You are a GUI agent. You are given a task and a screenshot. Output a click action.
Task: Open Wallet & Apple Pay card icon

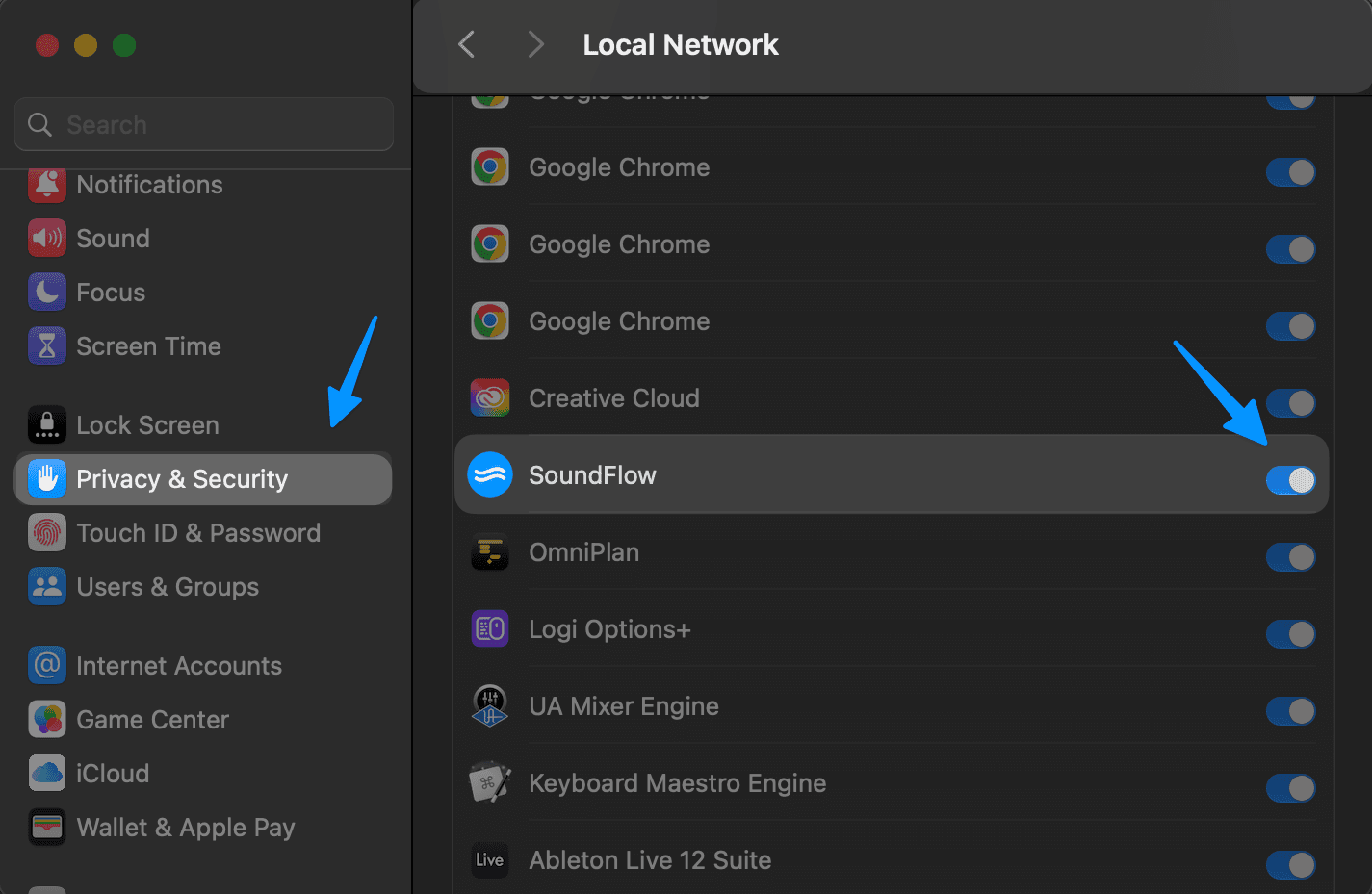click(47, 828)
